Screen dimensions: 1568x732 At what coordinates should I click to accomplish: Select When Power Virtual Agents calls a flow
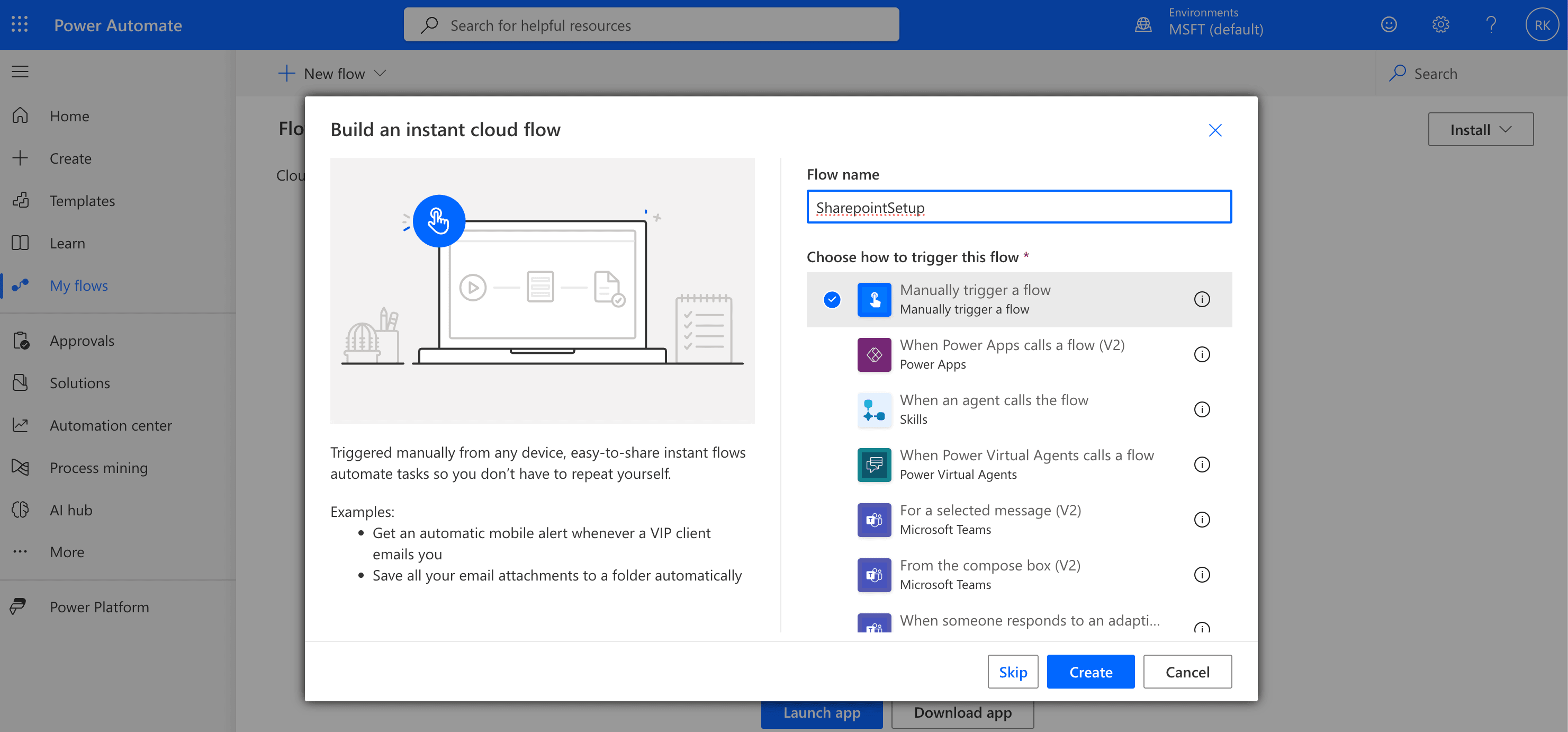[1019, 465]
